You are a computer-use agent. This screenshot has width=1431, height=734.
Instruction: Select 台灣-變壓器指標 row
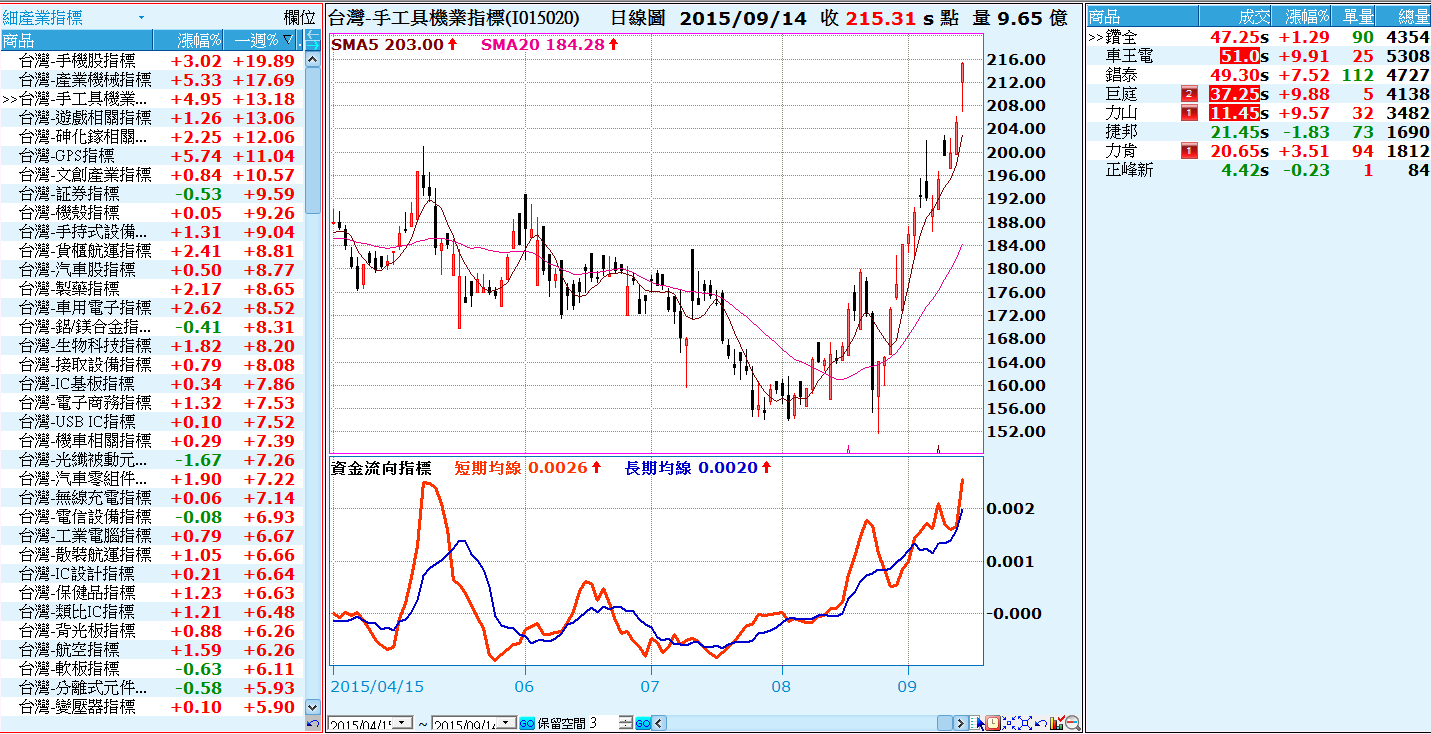click(152, 706)
